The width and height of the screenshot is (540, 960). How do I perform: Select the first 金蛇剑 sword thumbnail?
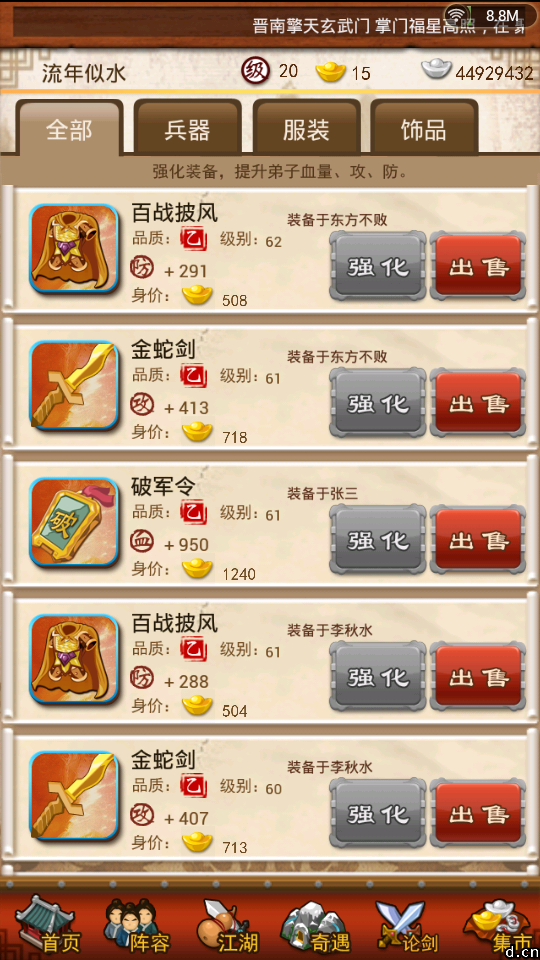point(74,386)
